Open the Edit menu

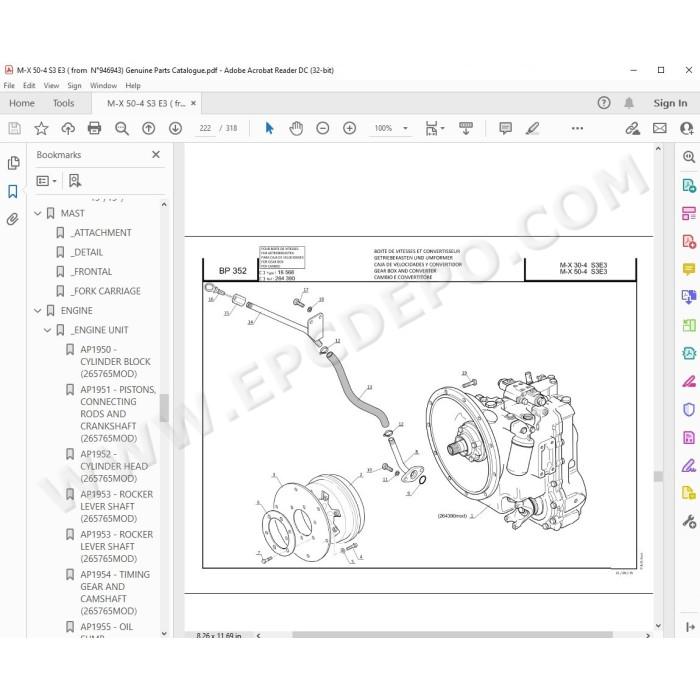(29, 85)
